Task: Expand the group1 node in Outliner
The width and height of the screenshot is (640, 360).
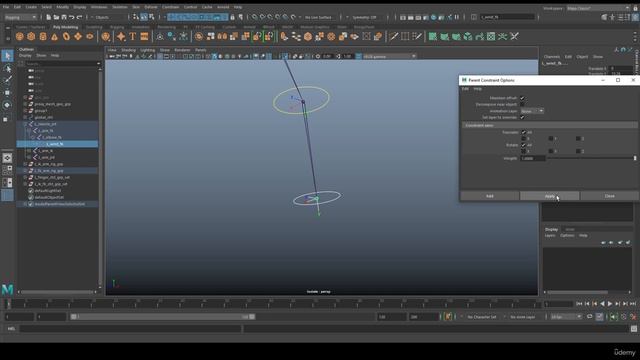Action: pyautogui.click(x=25, y=111)
